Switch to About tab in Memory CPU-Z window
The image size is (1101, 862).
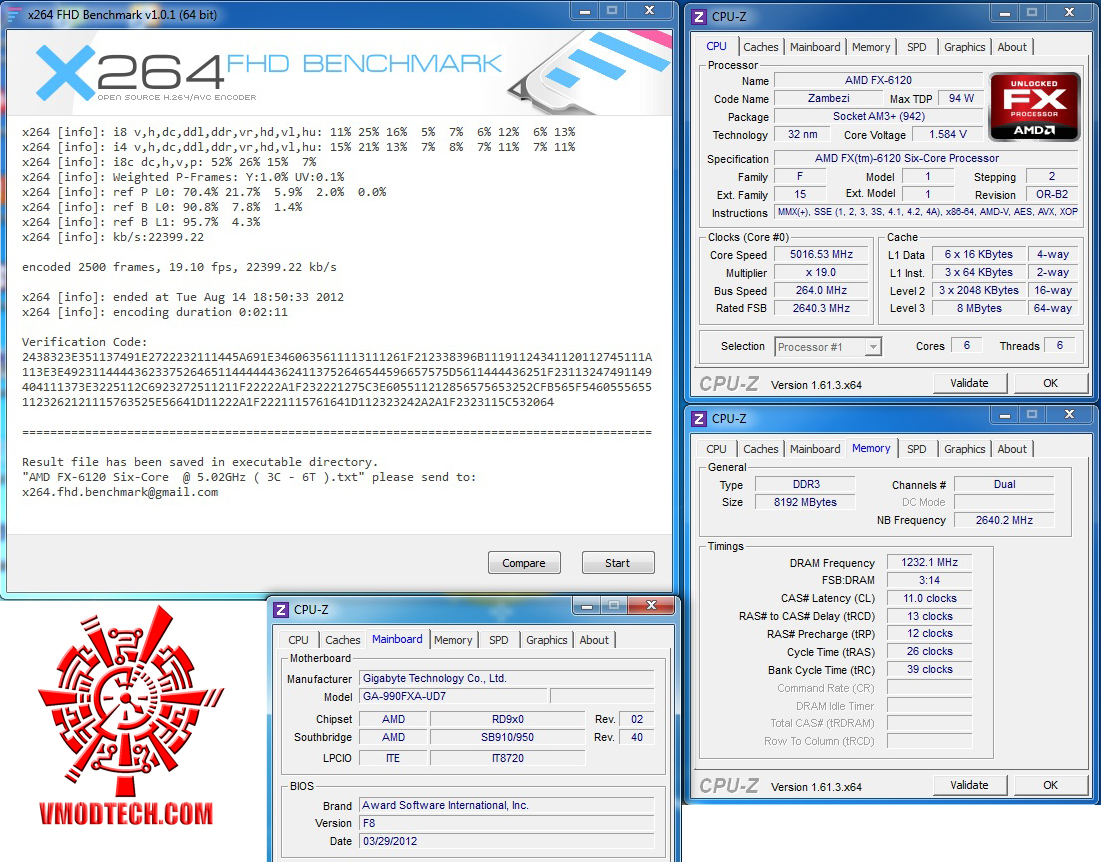(x=1012, y=449)
